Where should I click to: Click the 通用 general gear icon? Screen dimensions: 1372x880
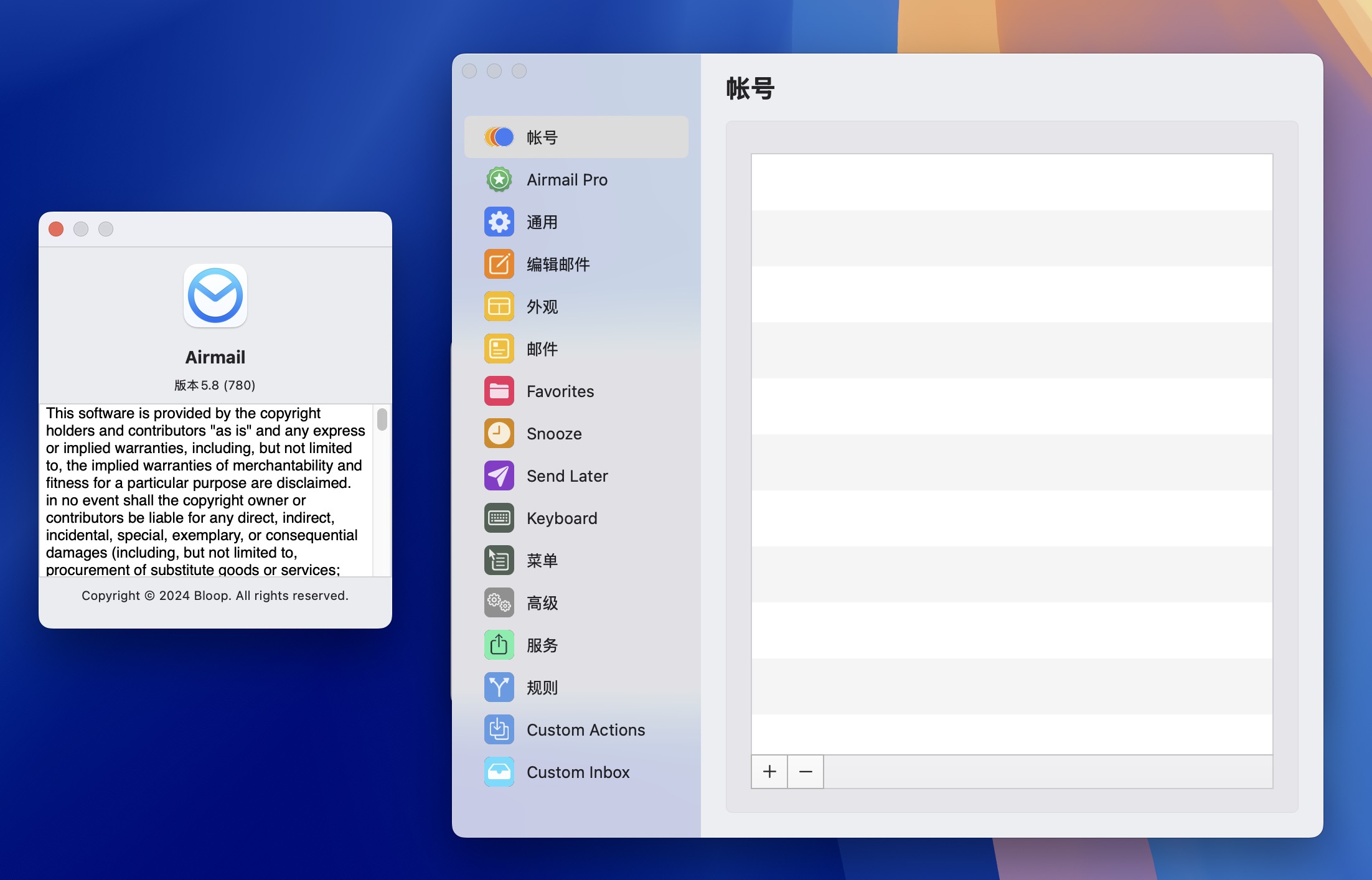coord(499,222)
